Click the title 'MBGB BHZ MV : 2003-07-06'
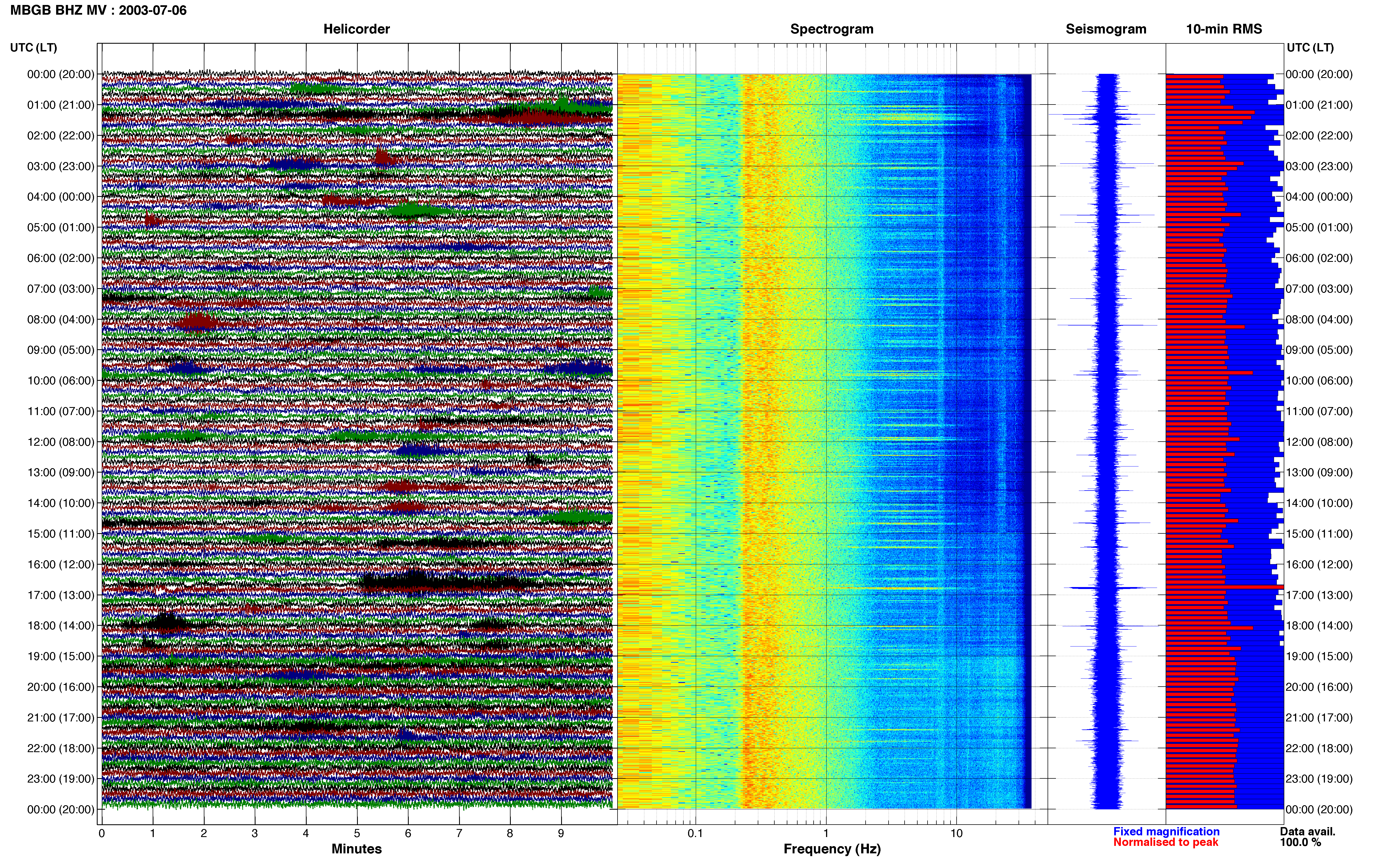 [98, 10]
